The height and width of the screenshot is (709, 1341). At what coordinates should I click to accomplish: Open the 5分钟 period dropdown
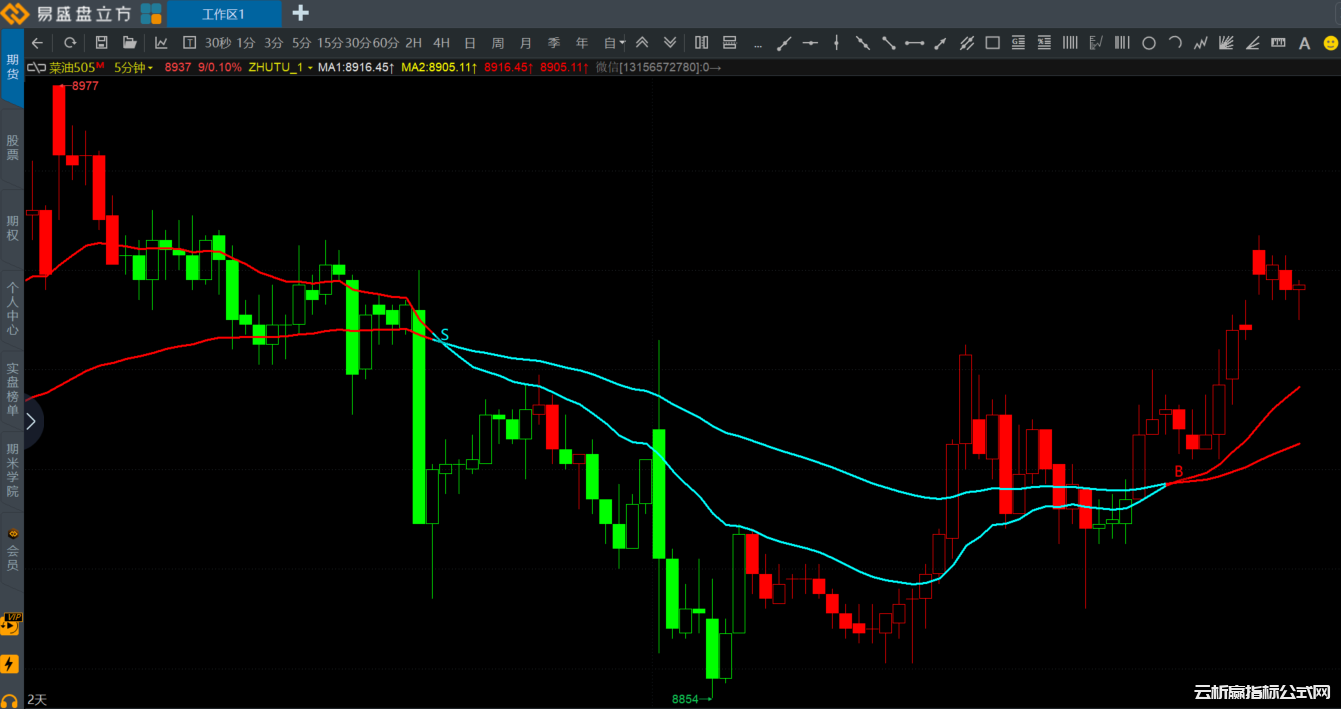pyautogui.click(x=134, y=67)
